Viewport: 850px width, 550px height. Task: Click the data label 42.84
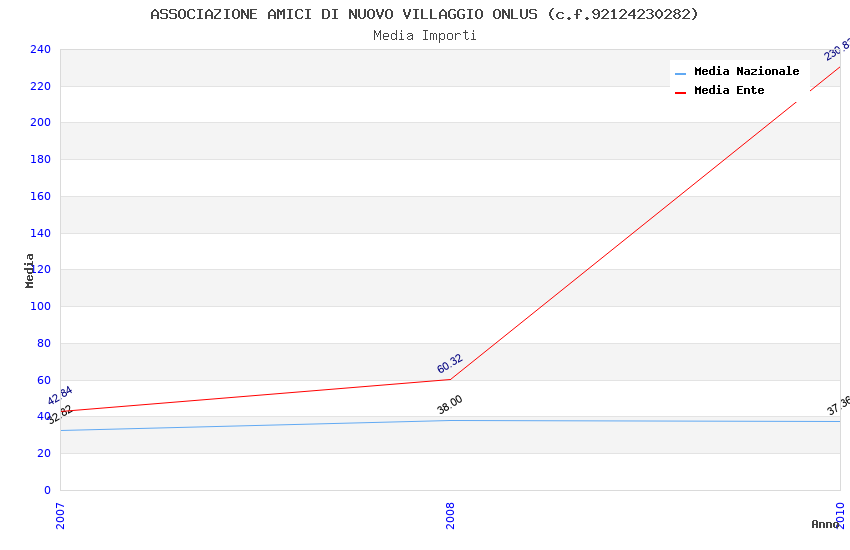click(60, 396)
